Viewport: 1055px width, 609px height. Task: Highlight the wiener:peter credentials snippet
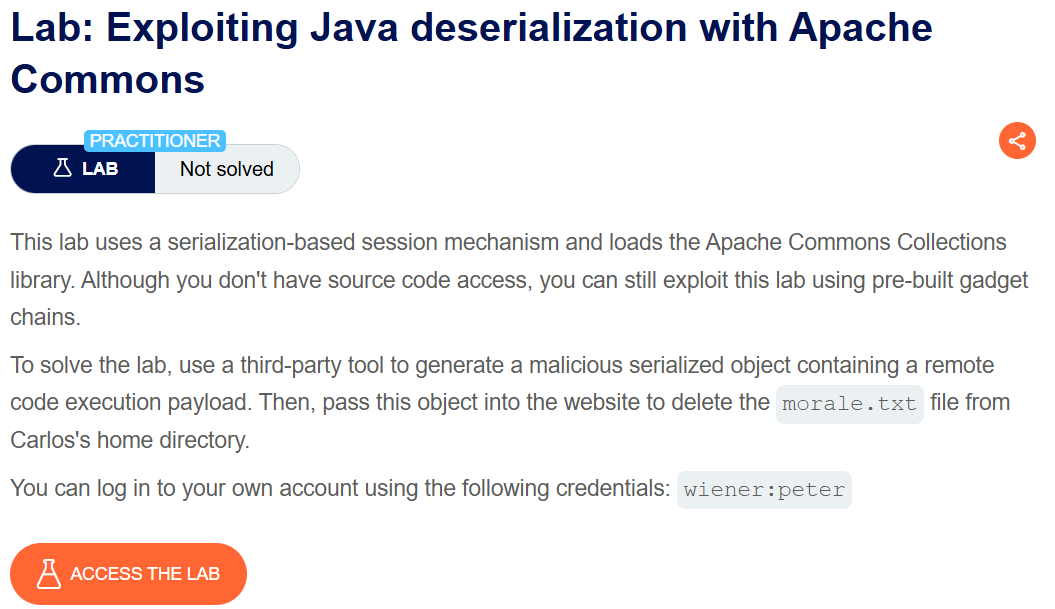(764, 490)
